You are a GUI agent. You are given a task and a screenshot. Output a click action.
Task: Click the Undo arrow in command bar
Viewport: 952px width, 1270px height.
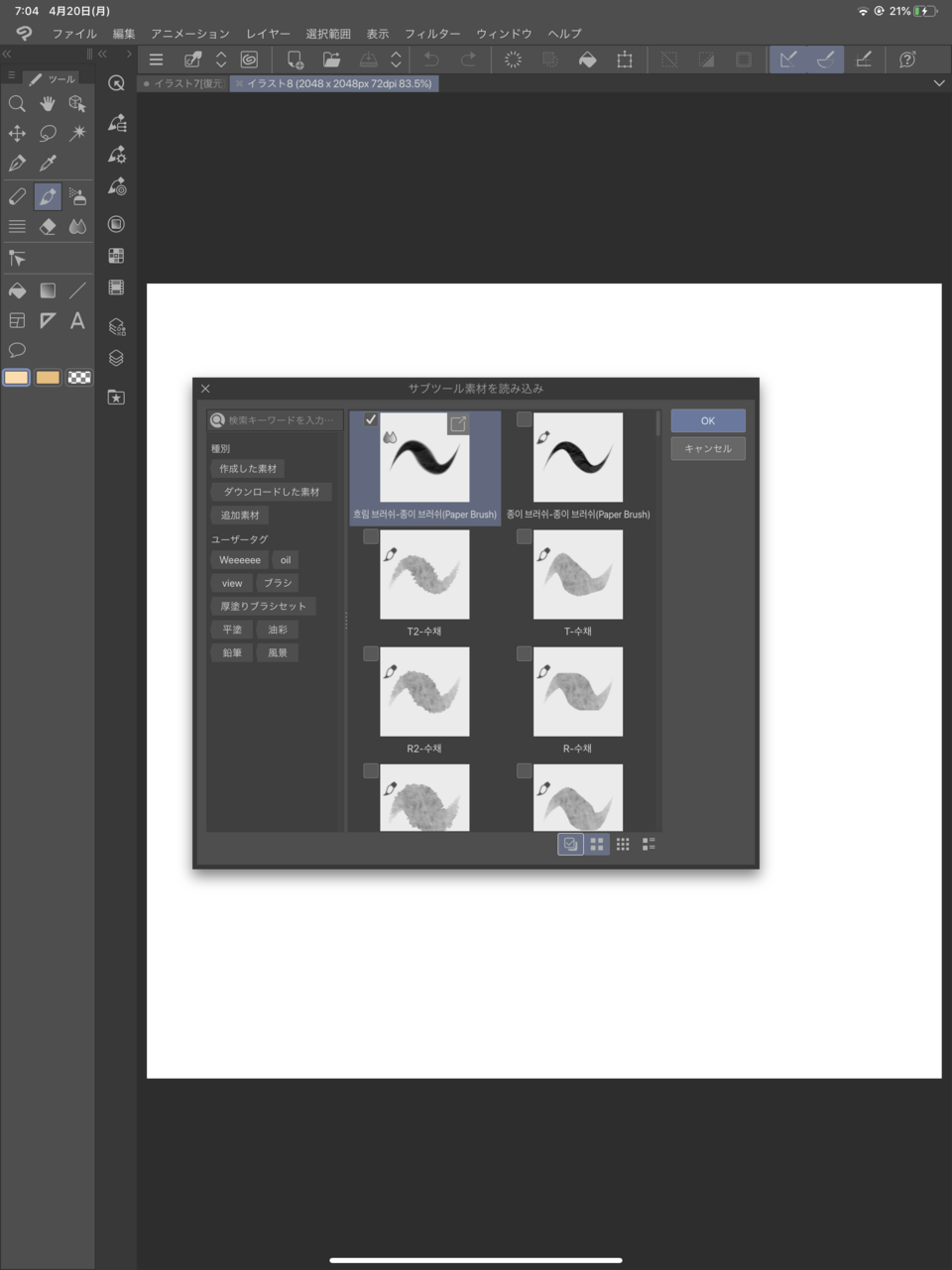click(431, 59)
